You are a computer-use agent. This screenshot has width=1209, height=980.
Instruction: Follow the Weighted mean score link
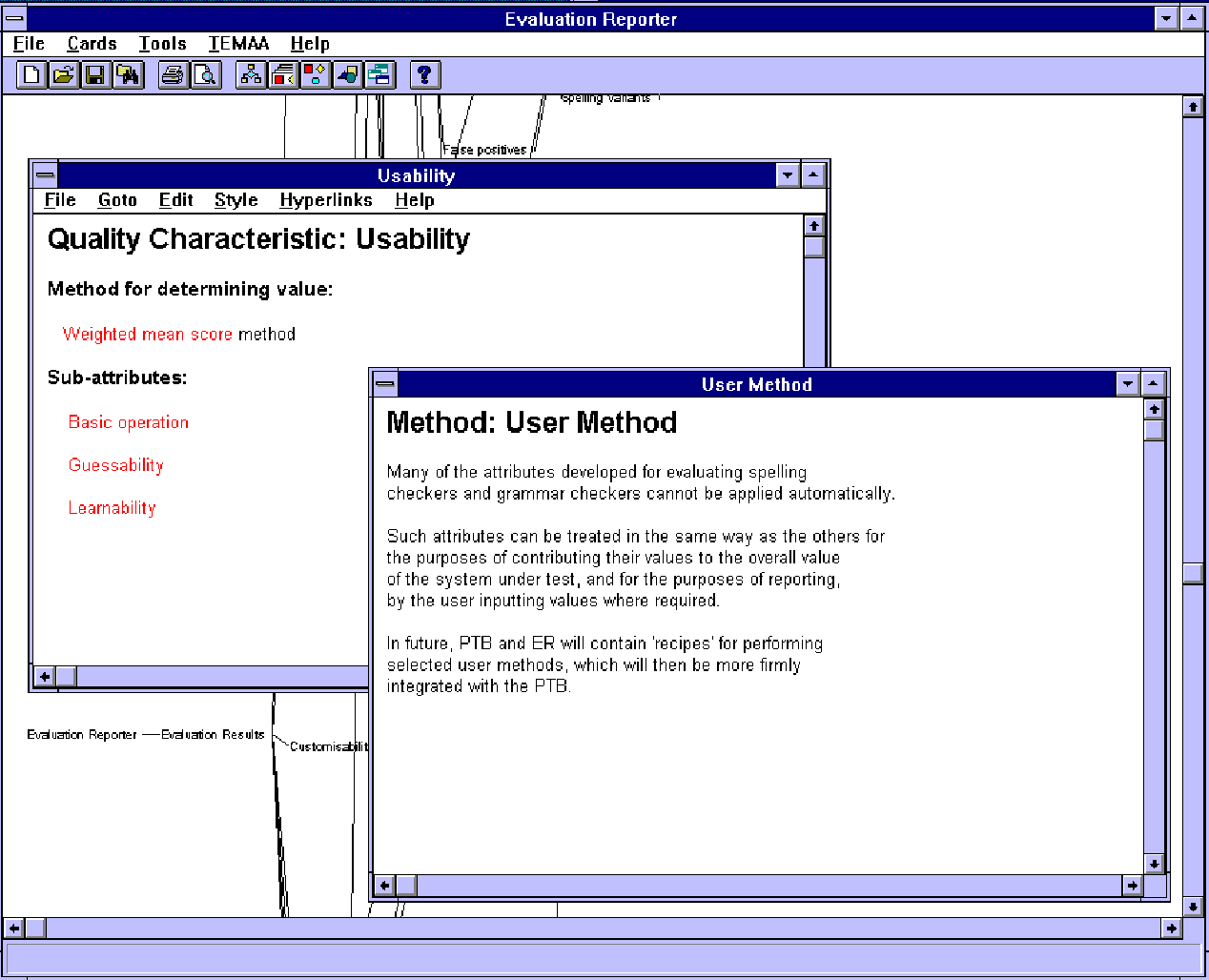(x=148, y=335)
